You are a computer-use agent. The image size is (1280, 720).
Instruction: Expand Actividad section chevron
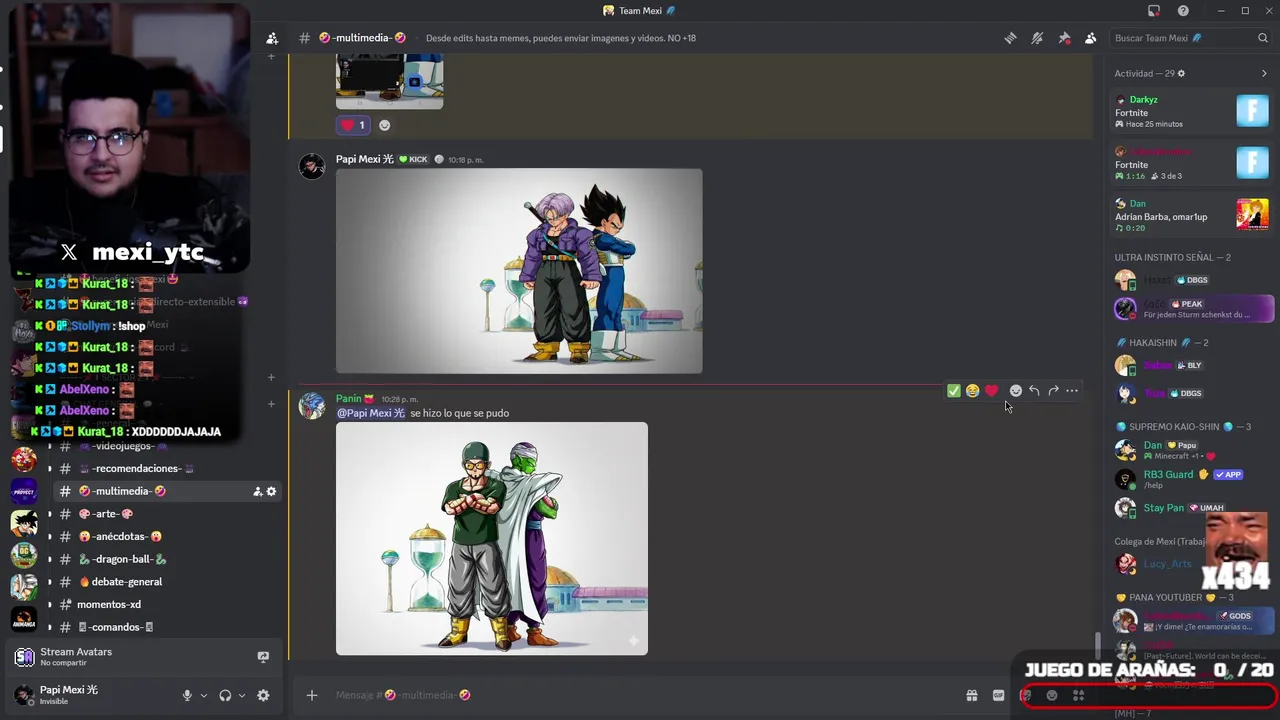pyautogui.click(x=1264, y=73)
